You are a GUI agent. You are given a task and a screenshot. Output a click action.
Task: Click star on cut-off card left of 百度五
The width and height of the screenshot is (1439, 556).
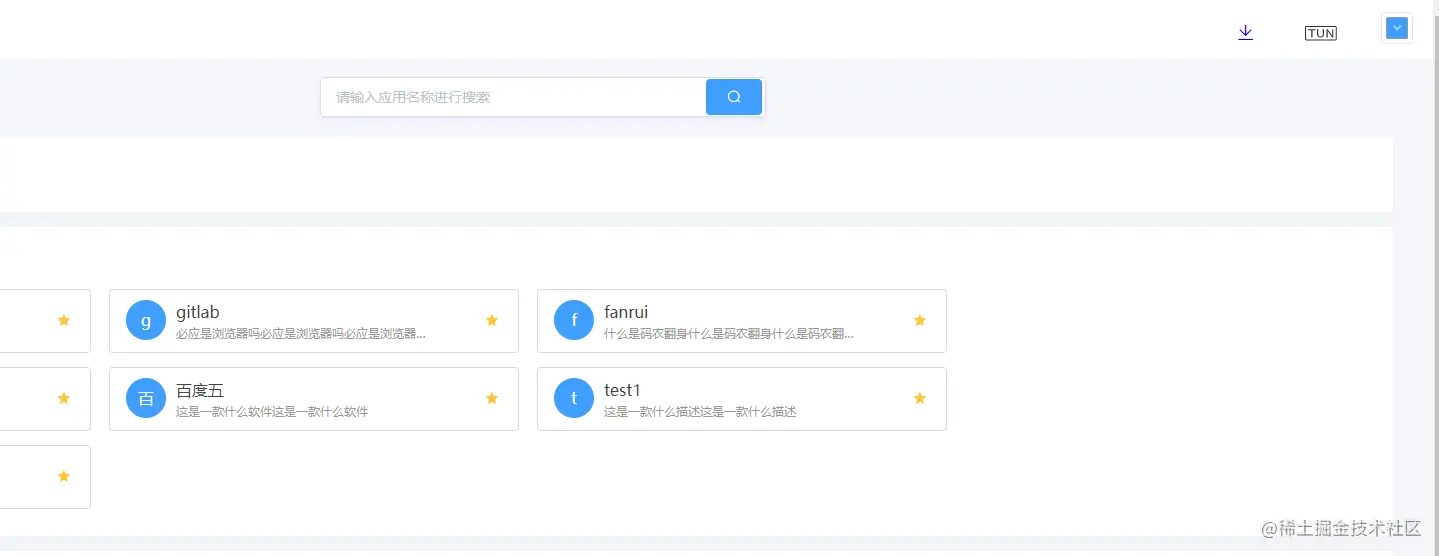[64, 398]
